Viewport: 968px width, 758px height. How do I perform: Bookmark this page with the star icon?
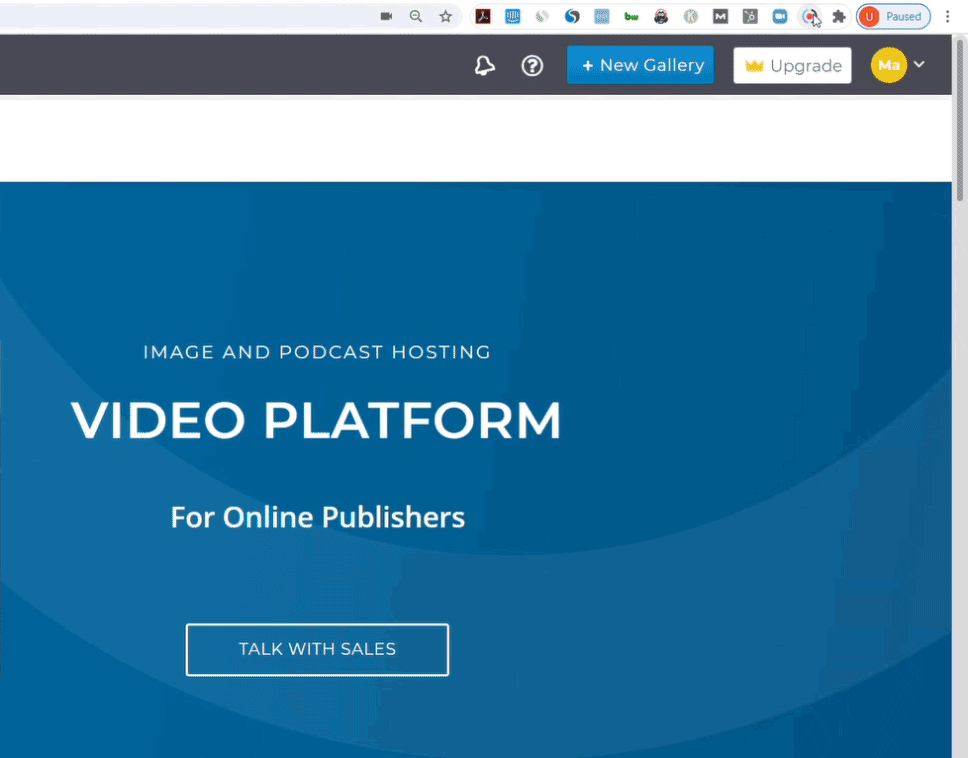[x=446, y=17]
